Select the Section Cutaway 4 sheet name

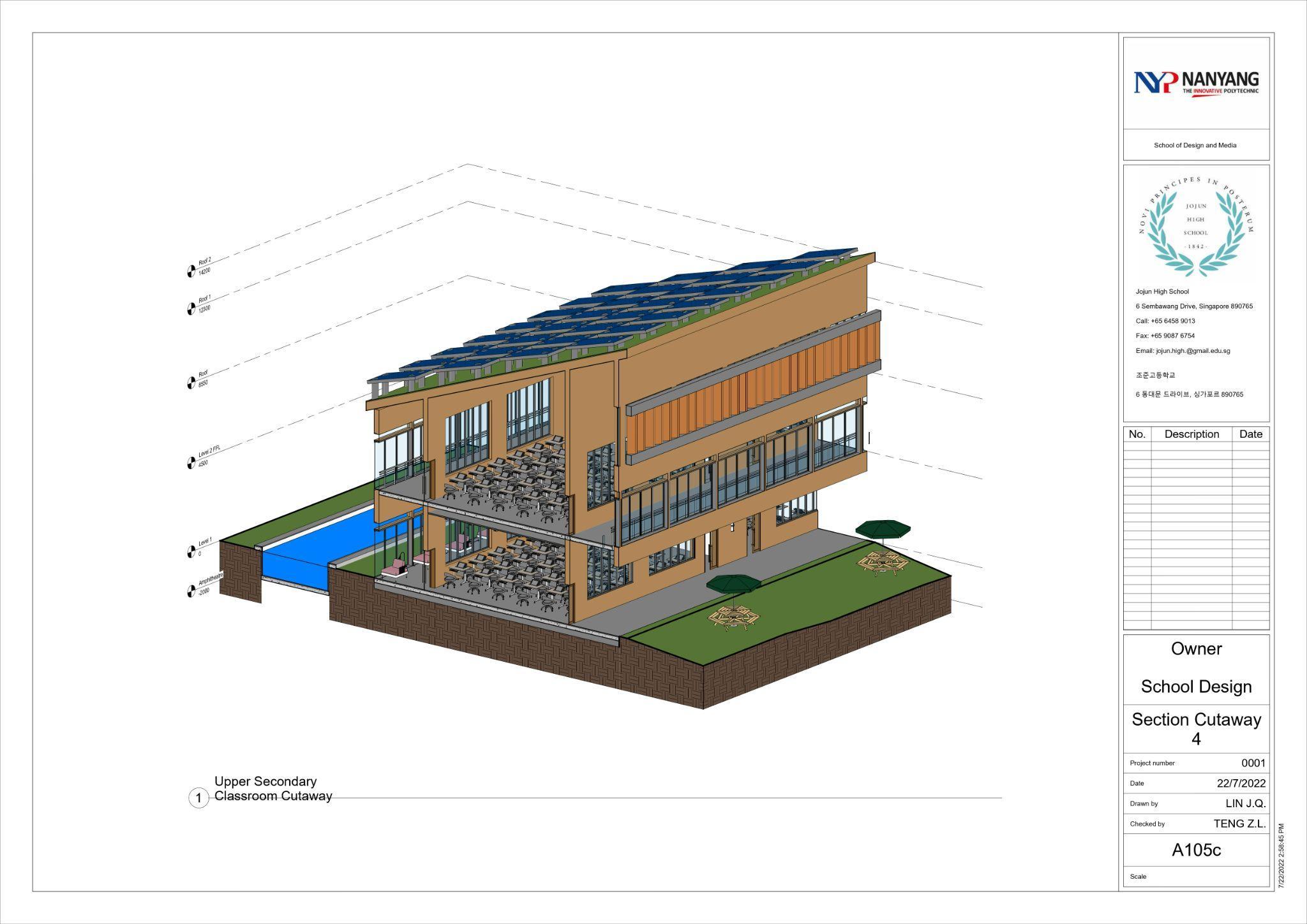click(1196, 729)
